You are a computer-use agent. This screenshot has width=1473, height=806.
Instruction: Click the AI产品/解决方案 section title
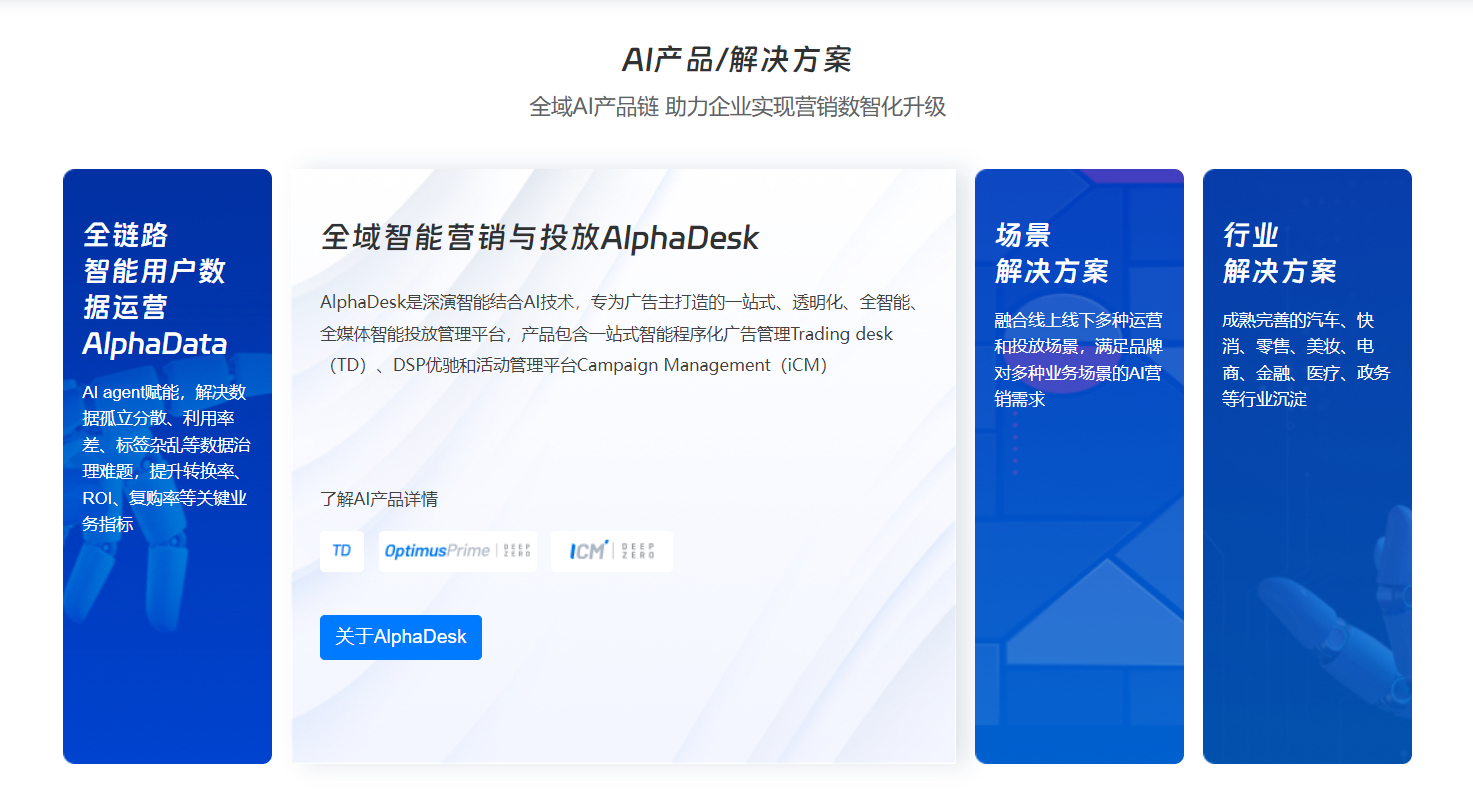pyautogui.click(x=736, y=60)
